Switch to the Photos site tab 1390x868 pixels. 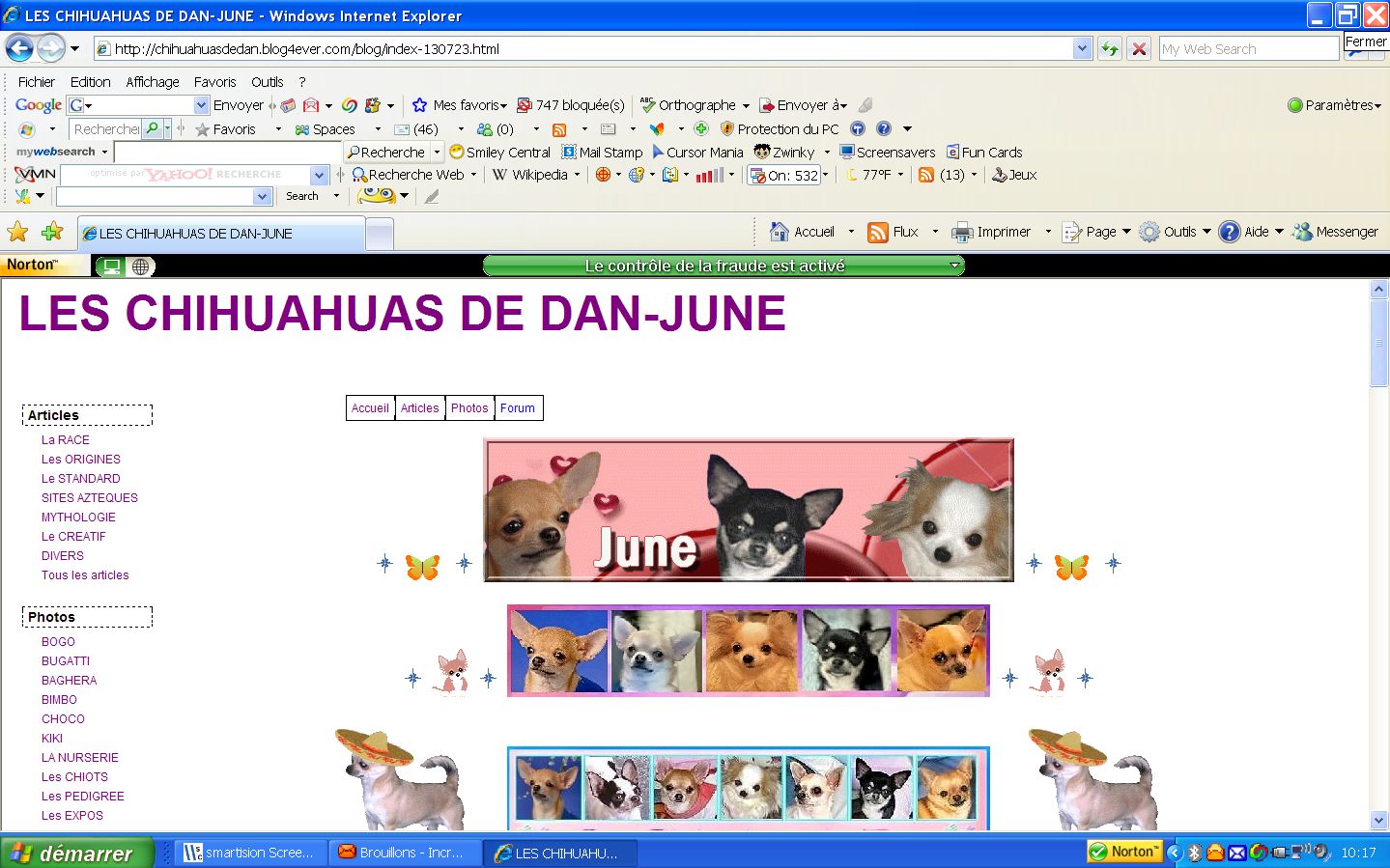click(x=469, y=408)
